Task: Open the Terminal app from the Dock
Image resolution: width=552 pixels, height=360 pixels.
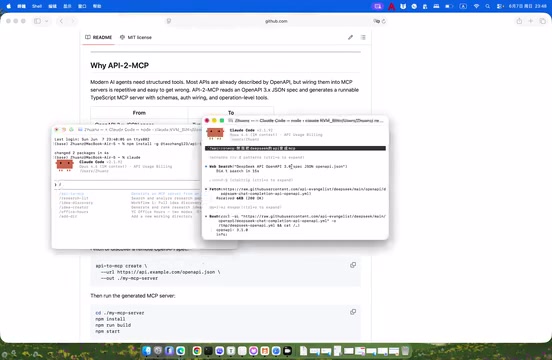Action: click(208, 350)
